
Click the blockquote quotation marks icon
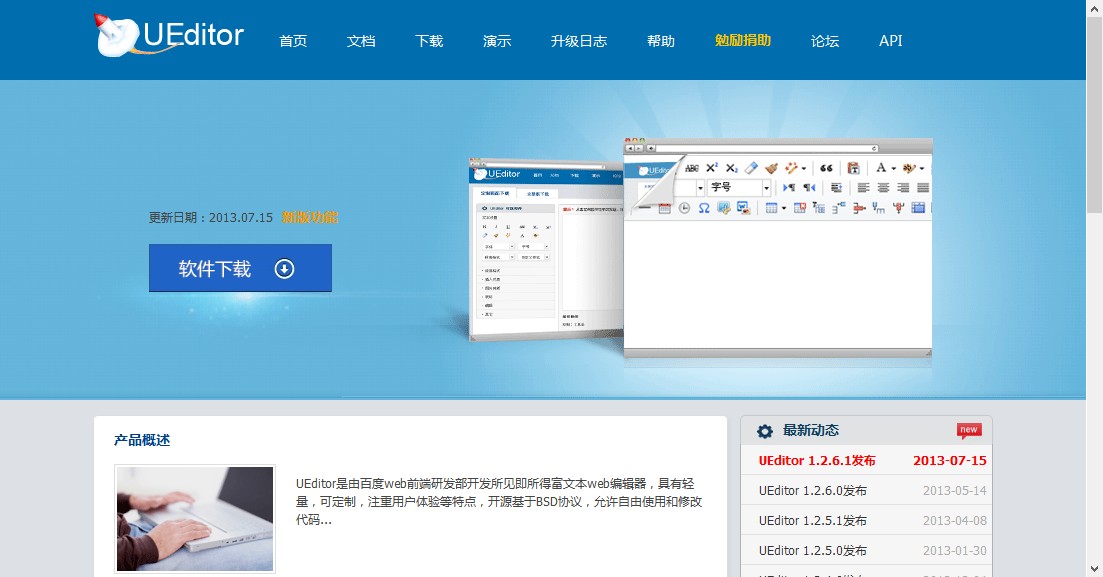tap(827, 168)
